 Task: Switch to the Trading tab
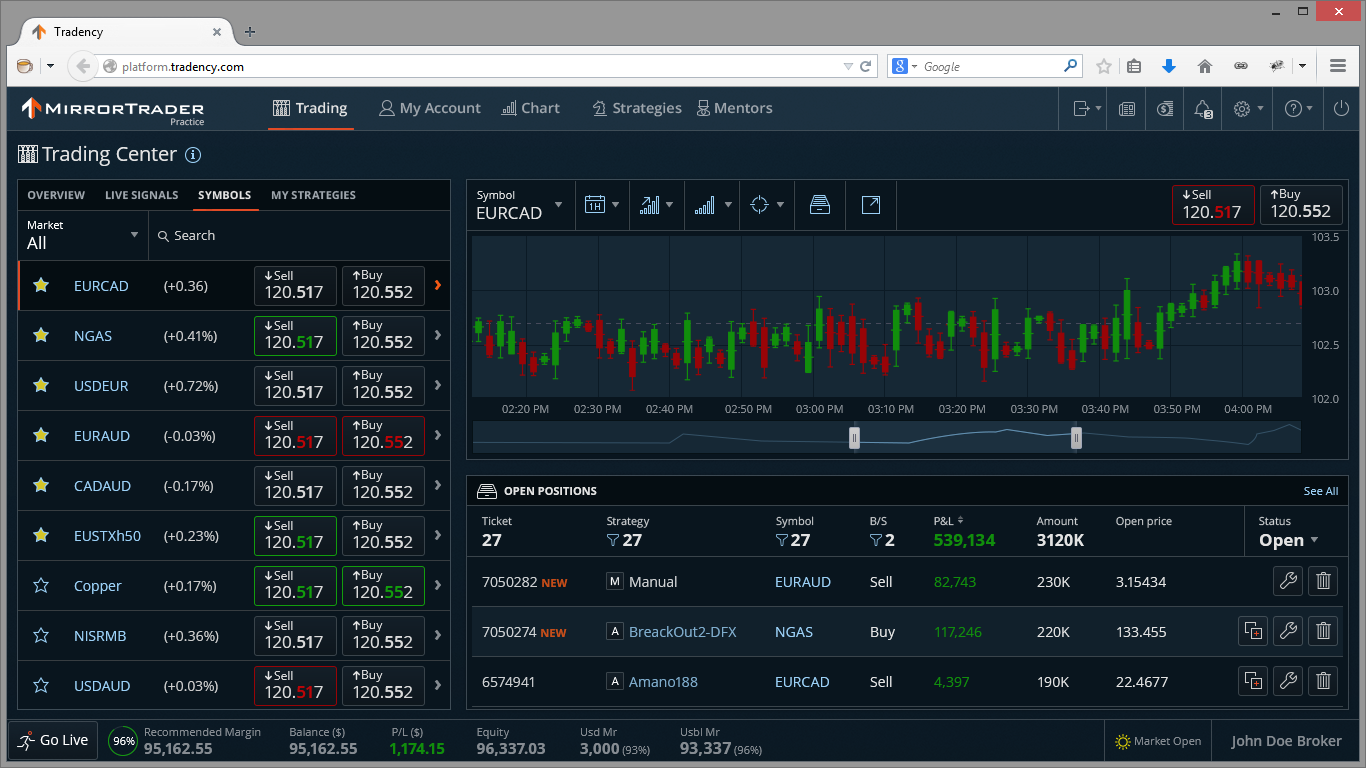click(x=310, y=108)
